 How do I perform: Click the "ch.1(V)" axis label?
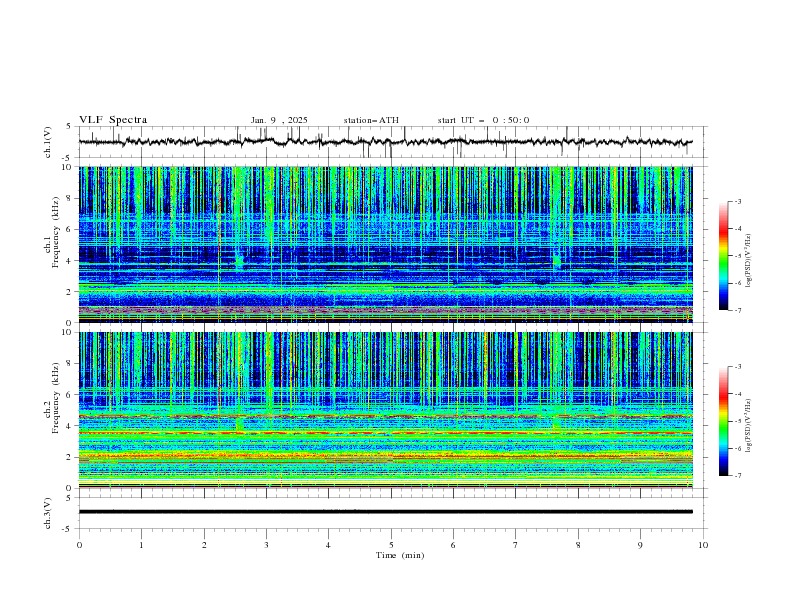point(48,142)
